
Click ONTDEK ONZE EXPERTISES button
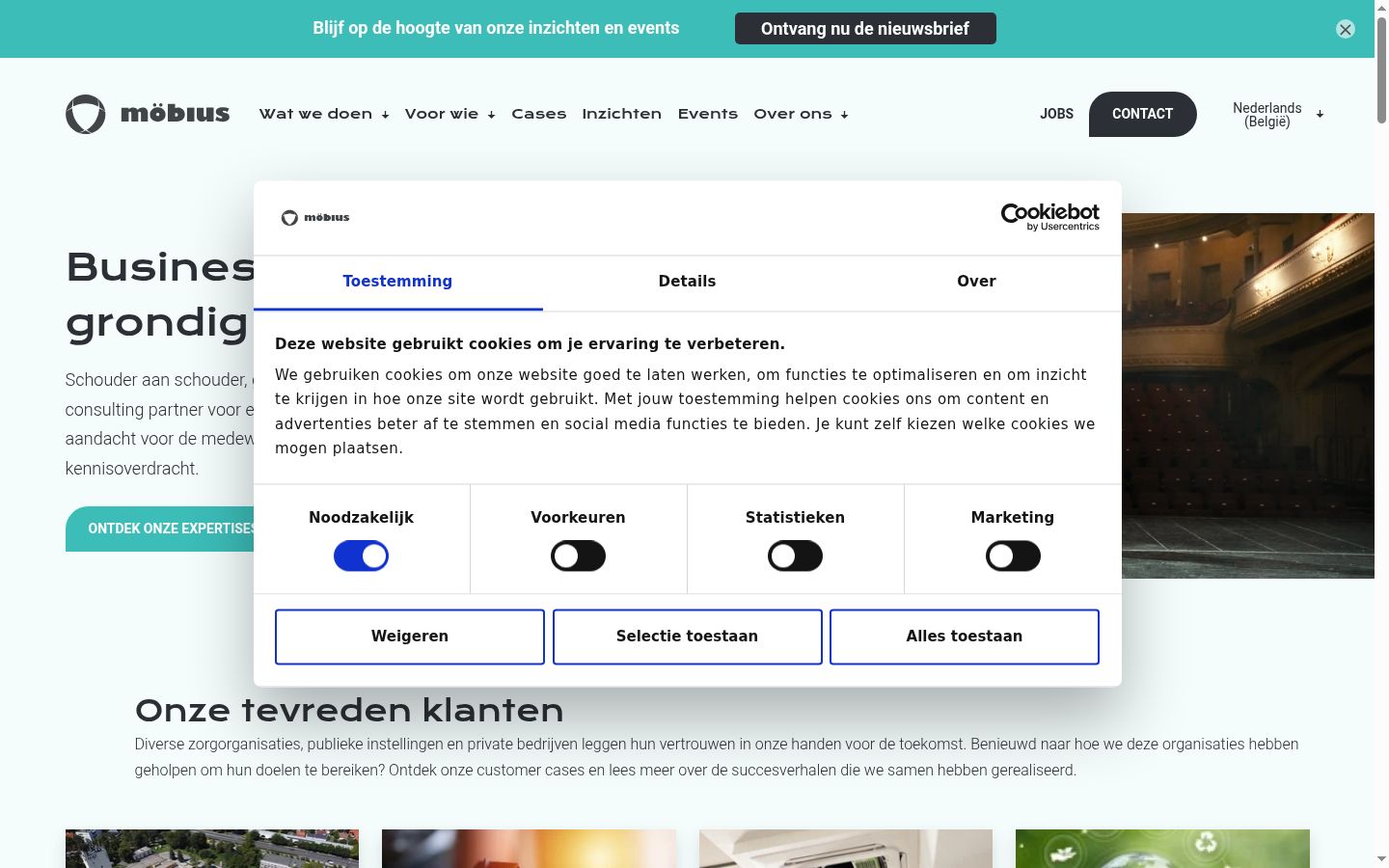pos(161,529)
